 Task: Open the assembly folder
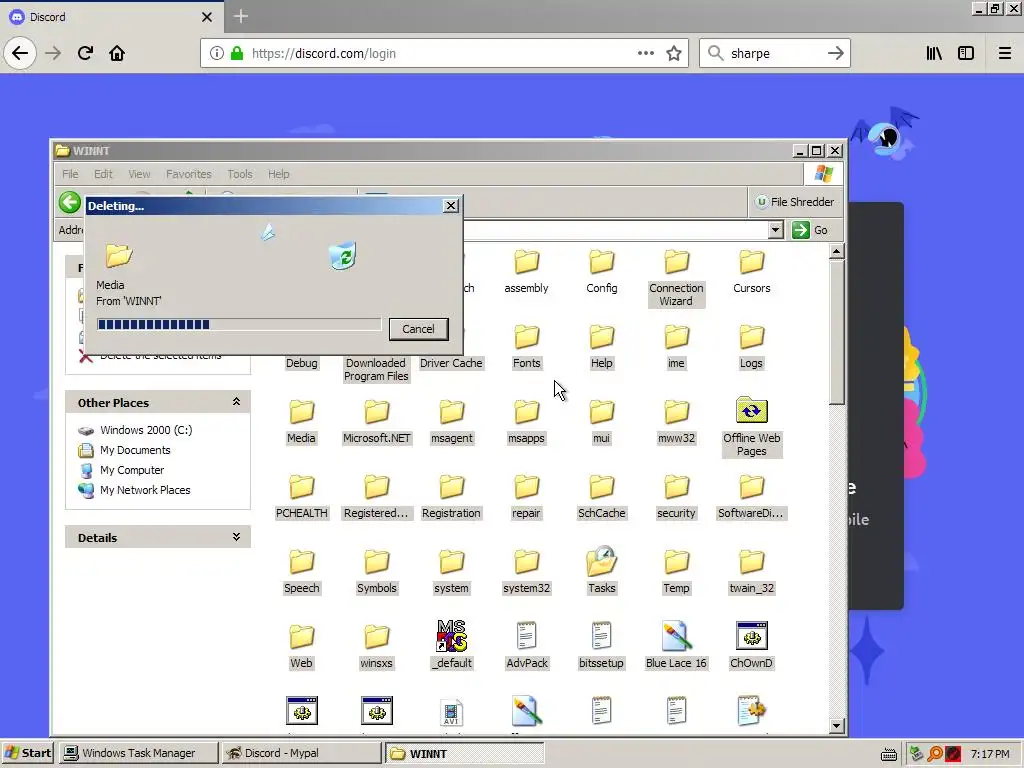click(526, 272)
